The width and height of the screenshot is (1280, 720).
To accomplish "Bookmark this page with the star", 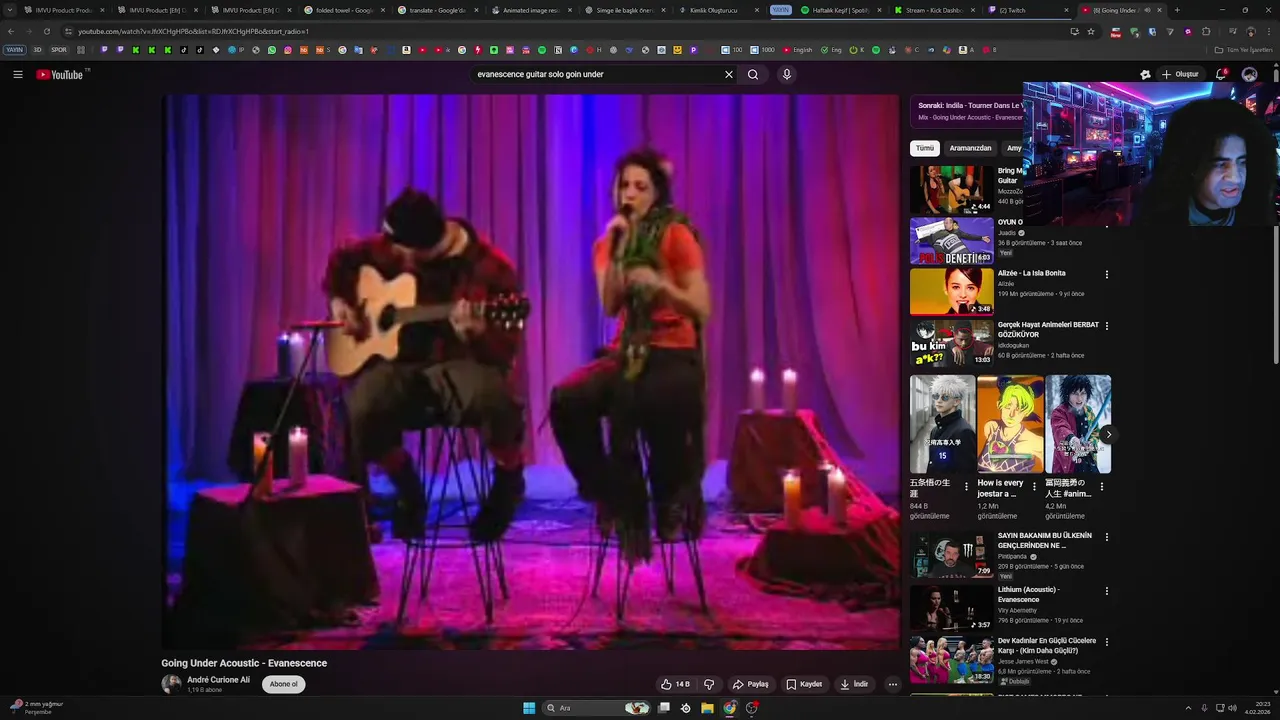I will [x=1091, y=31].
